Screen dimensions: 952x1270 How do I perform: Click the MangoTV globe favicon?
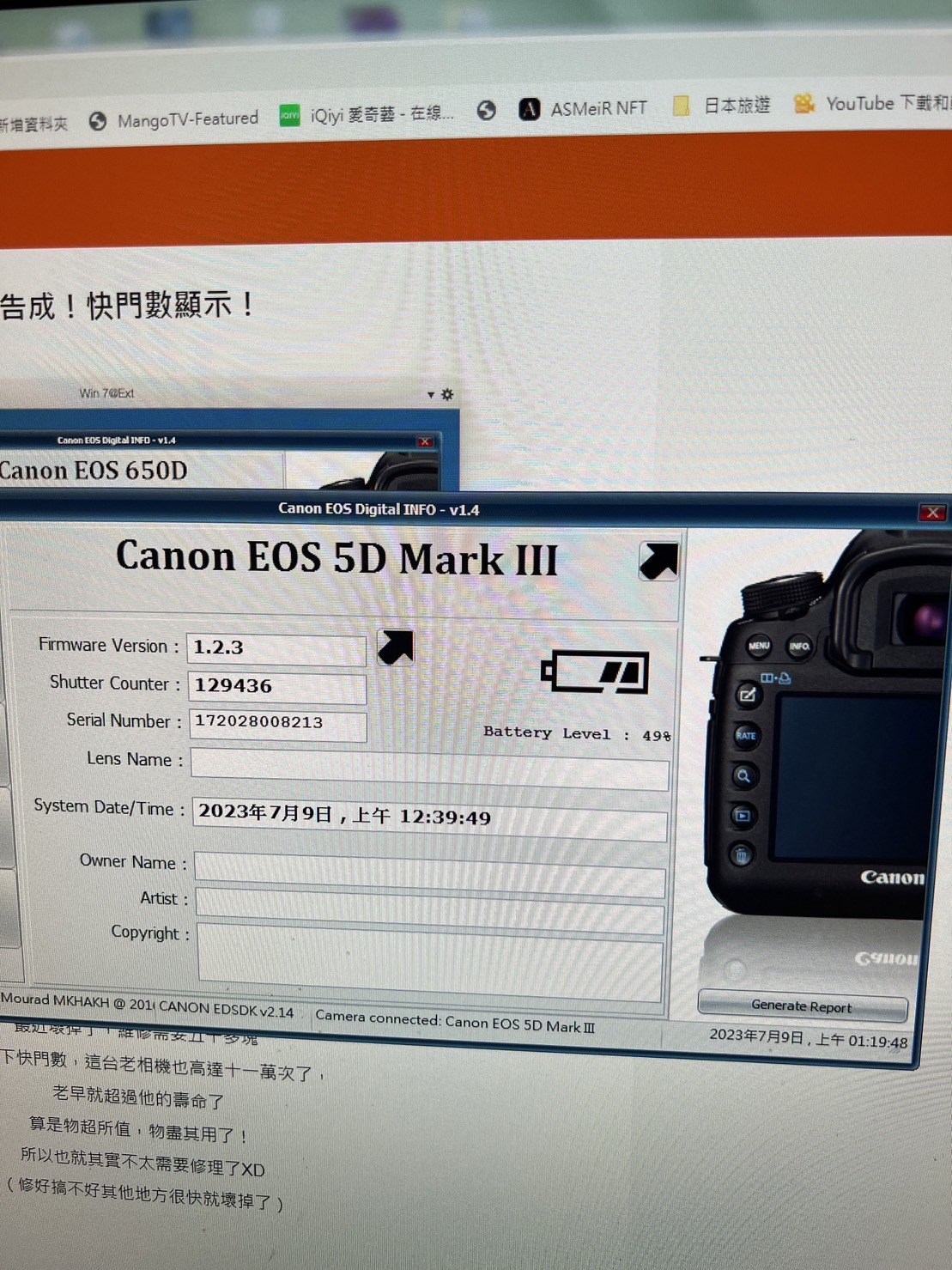point(98,121)
